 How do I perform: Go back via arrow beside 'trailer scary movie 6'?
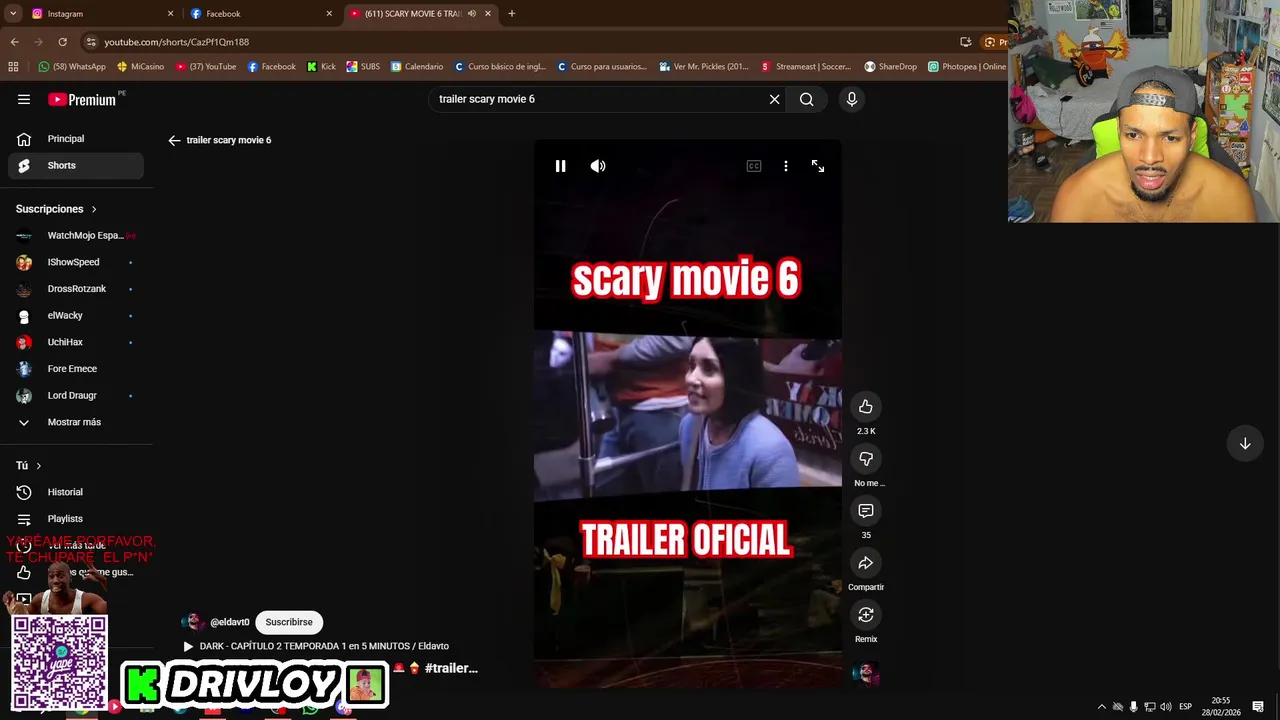(x=174, y=140)
